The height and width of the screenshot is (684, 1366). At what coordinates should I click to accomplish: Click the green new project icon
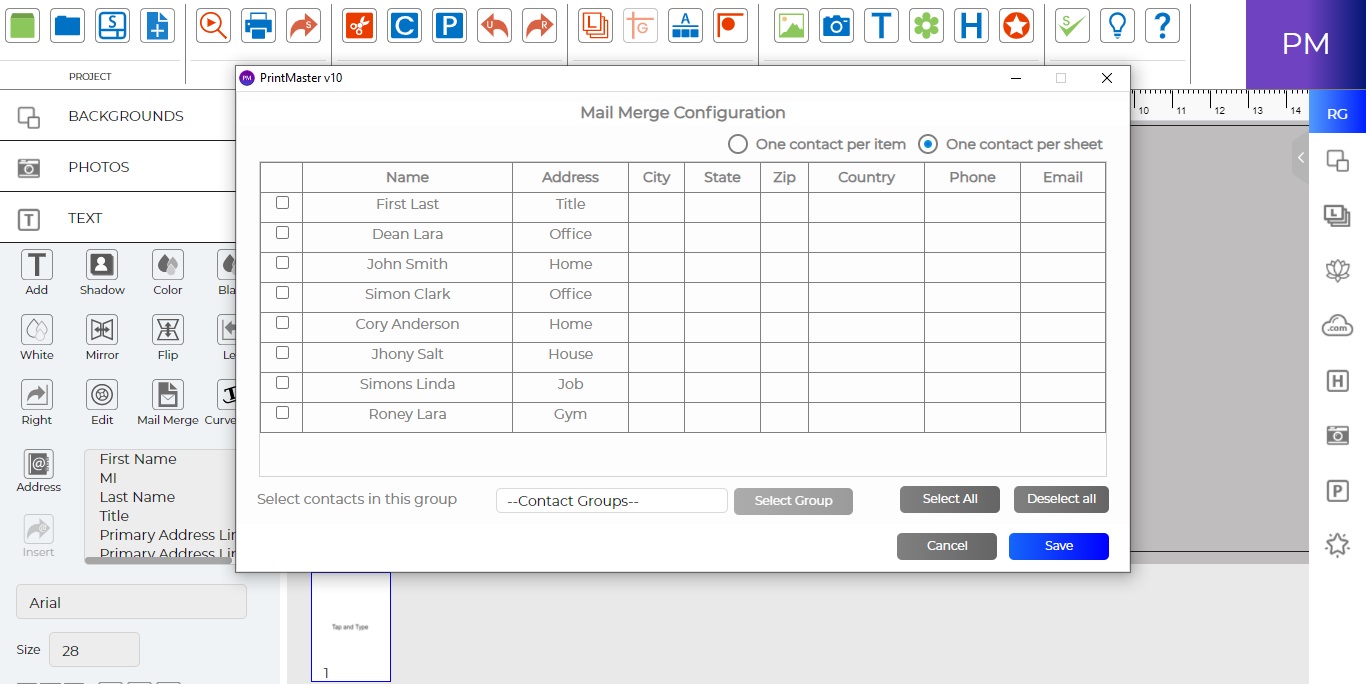coord(22,26)
